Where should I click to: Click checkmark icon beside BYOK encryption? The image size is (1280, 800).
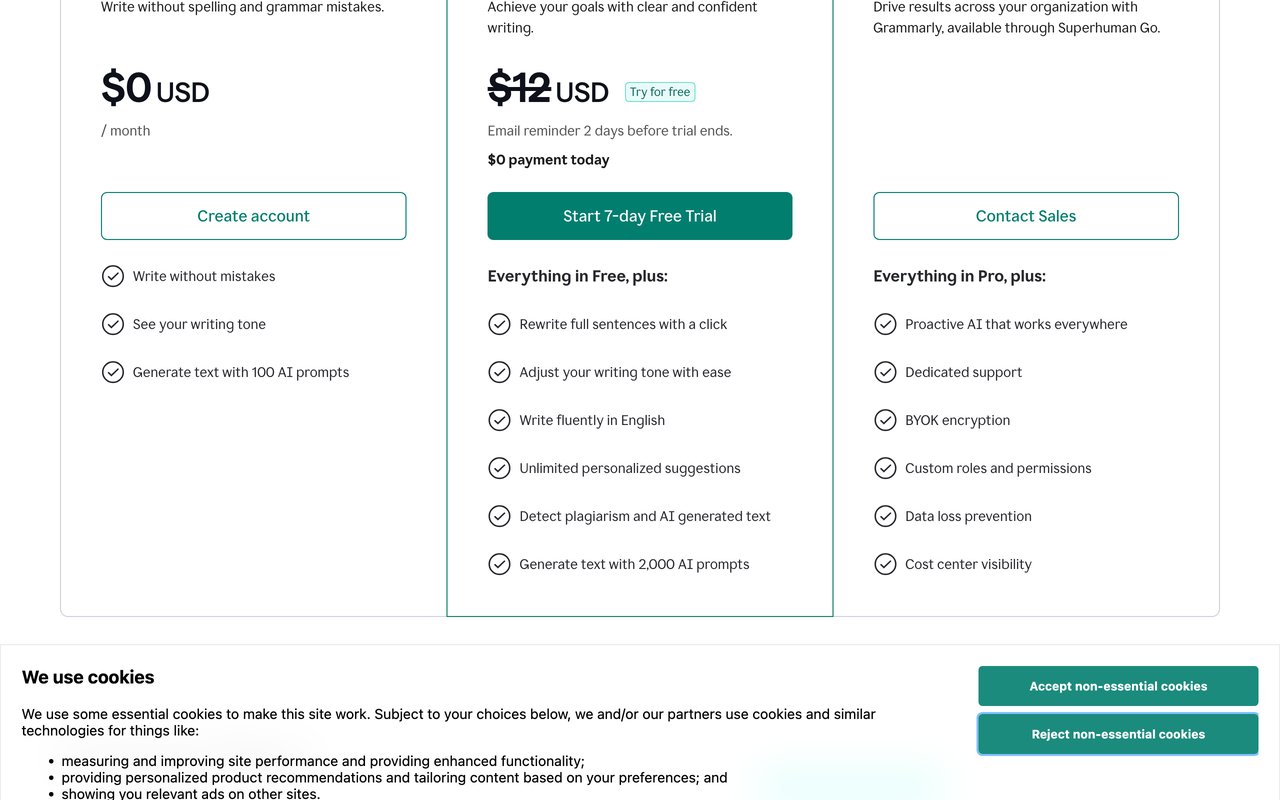[x=885, y=420]
